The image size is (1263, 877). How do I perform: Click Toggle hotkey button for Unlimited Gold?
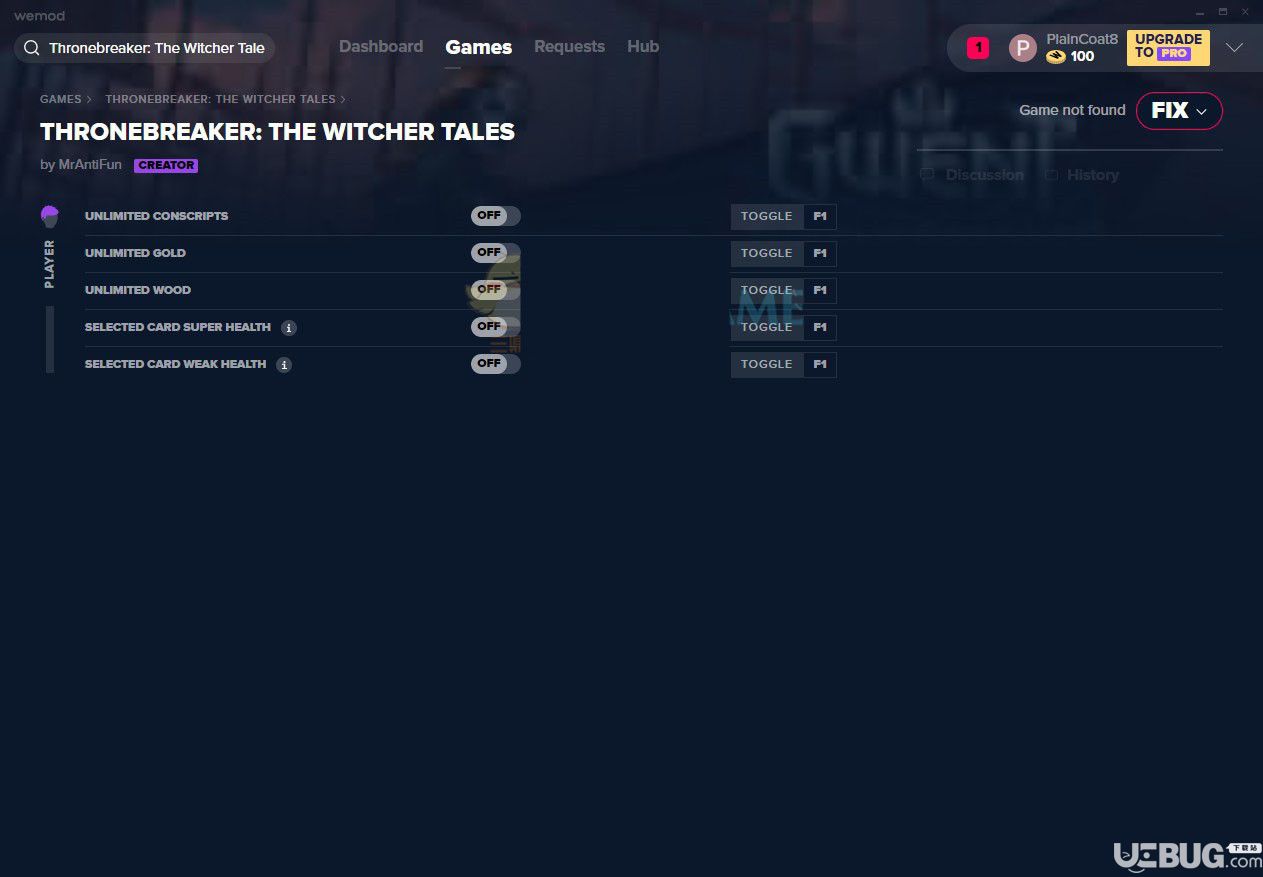(x=767, y=253)
